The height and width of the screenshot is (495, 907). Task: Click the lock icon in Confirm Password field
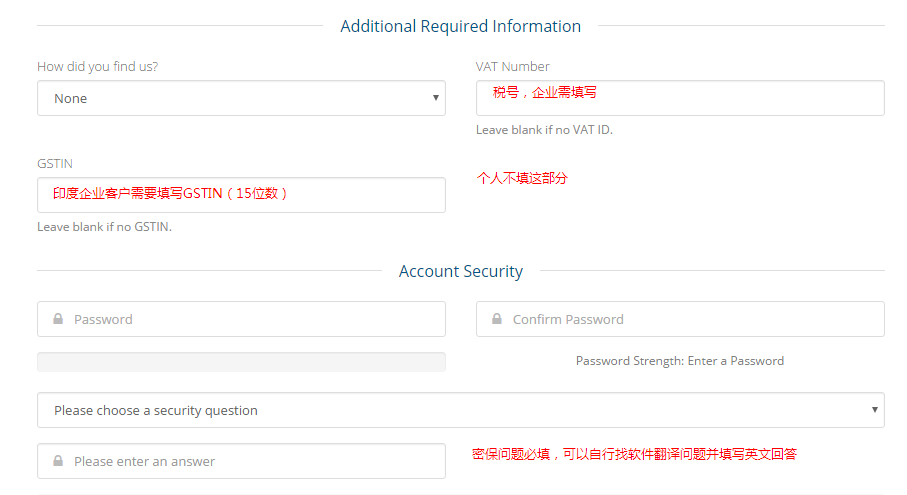point(497,319)
